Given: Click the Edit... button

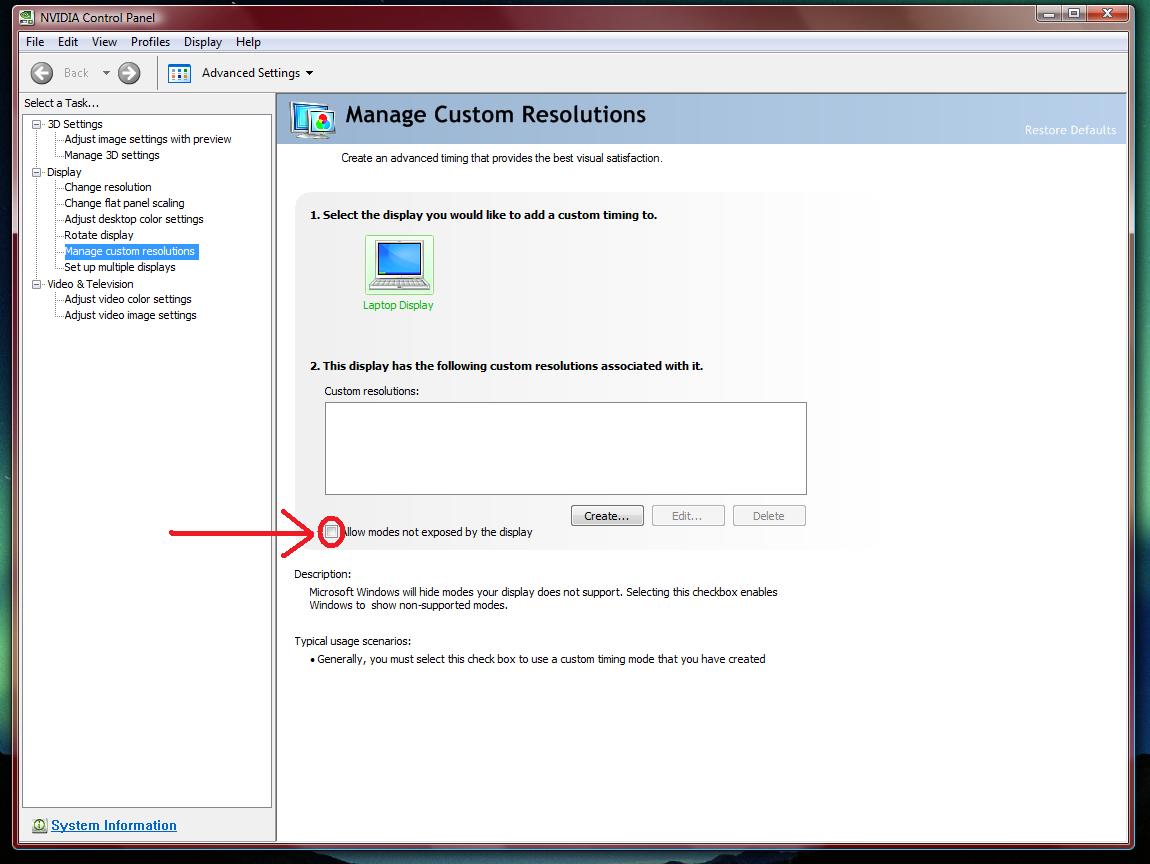Looking at the screenshot, I should point(687,516).
